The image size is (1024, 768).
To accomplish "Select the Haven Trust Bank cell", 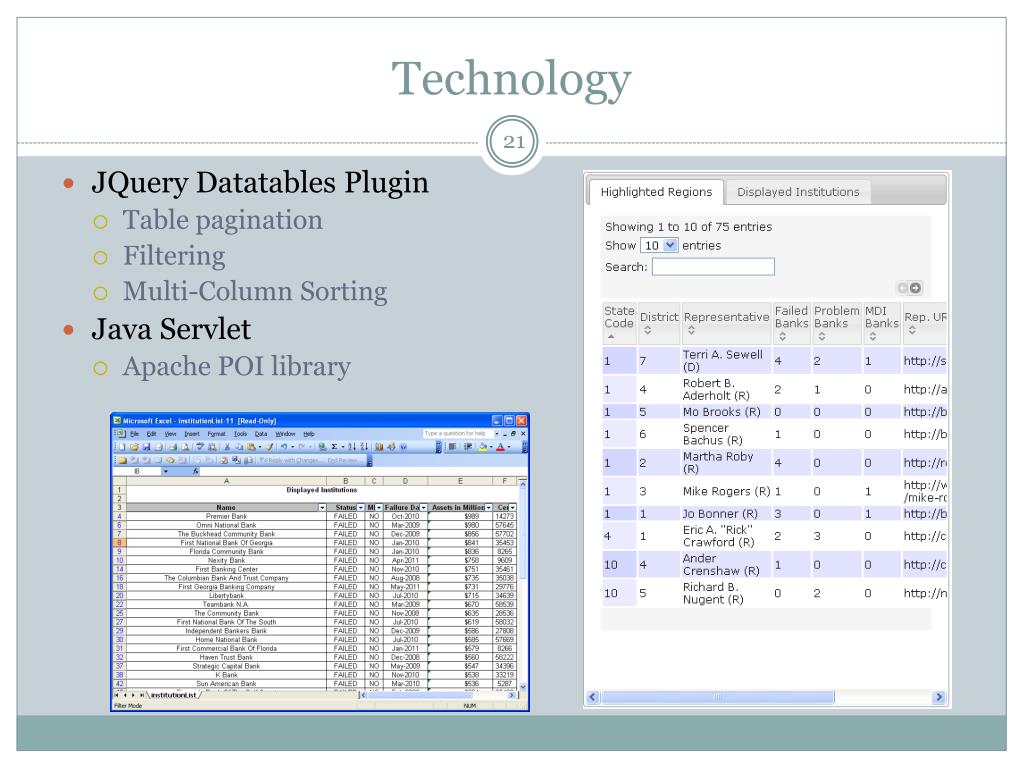I will pos(226,658).
